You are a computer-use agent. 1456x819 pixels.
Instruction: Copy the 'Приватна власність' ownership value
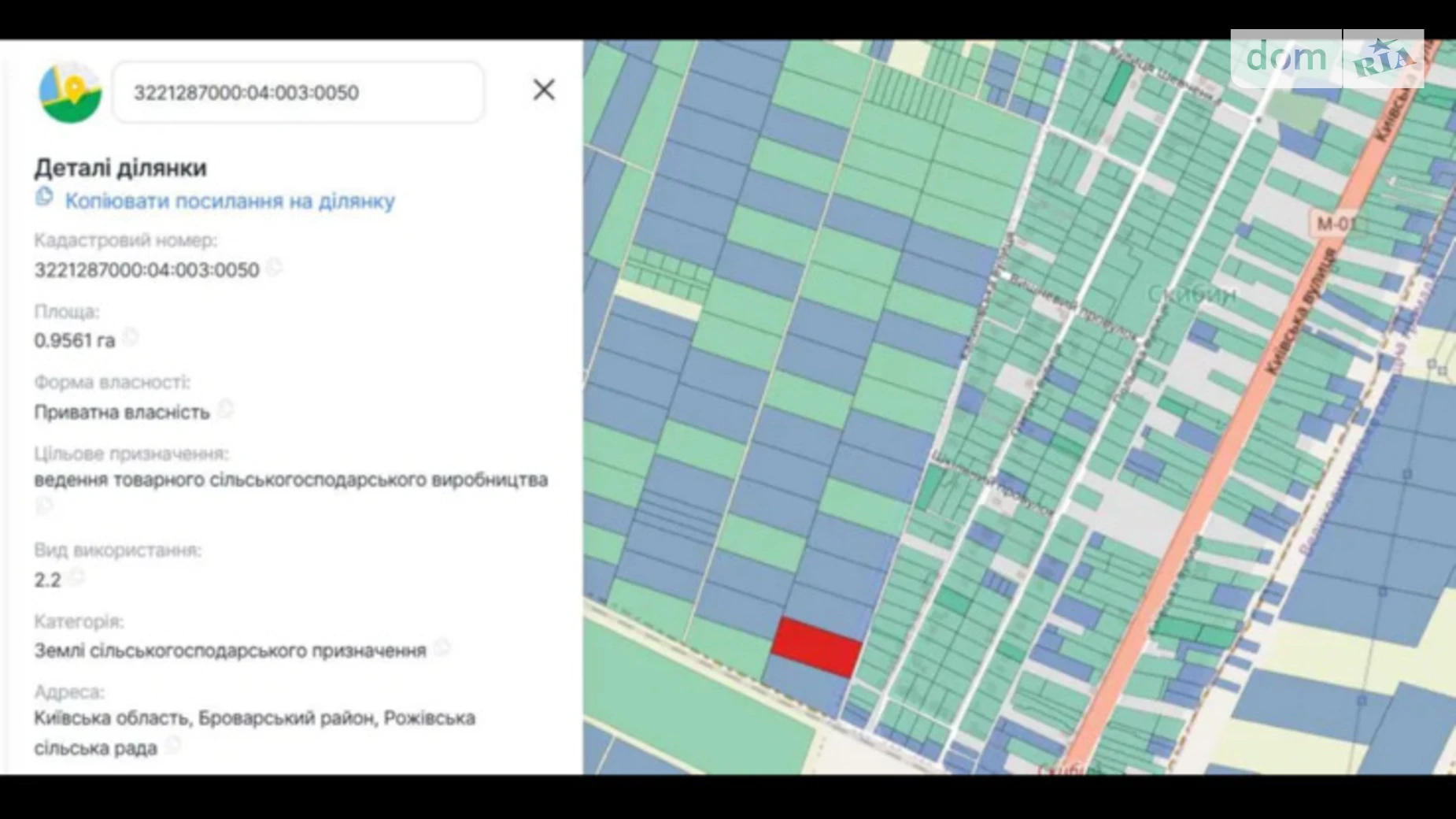225,409
